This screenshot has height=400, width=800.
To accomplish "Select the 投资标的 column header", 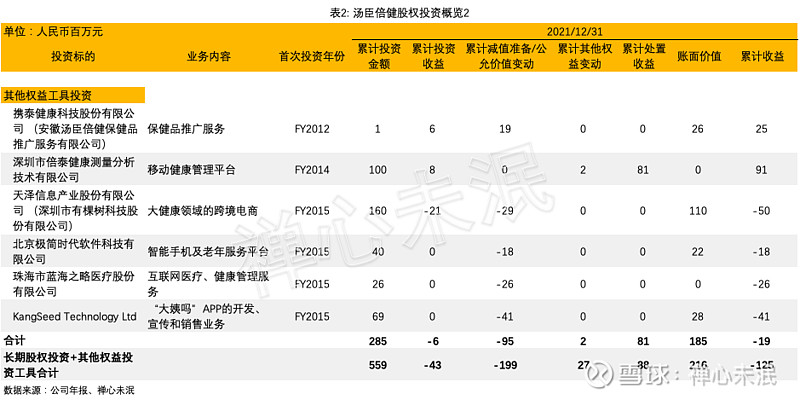I will pos(73,57).
